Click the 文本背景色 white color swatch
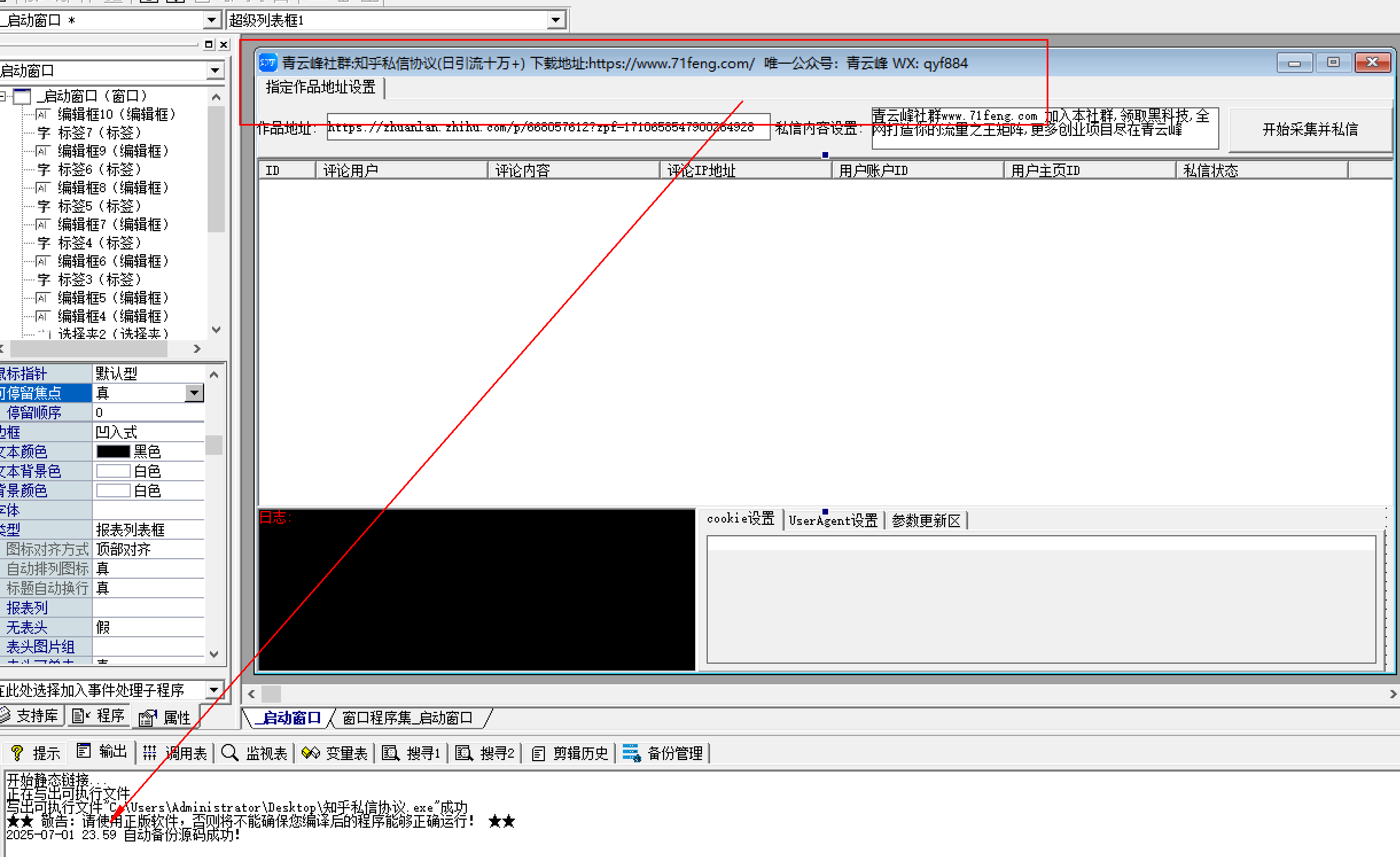This screenshot has height=857, width=1400. coord(113,471)
